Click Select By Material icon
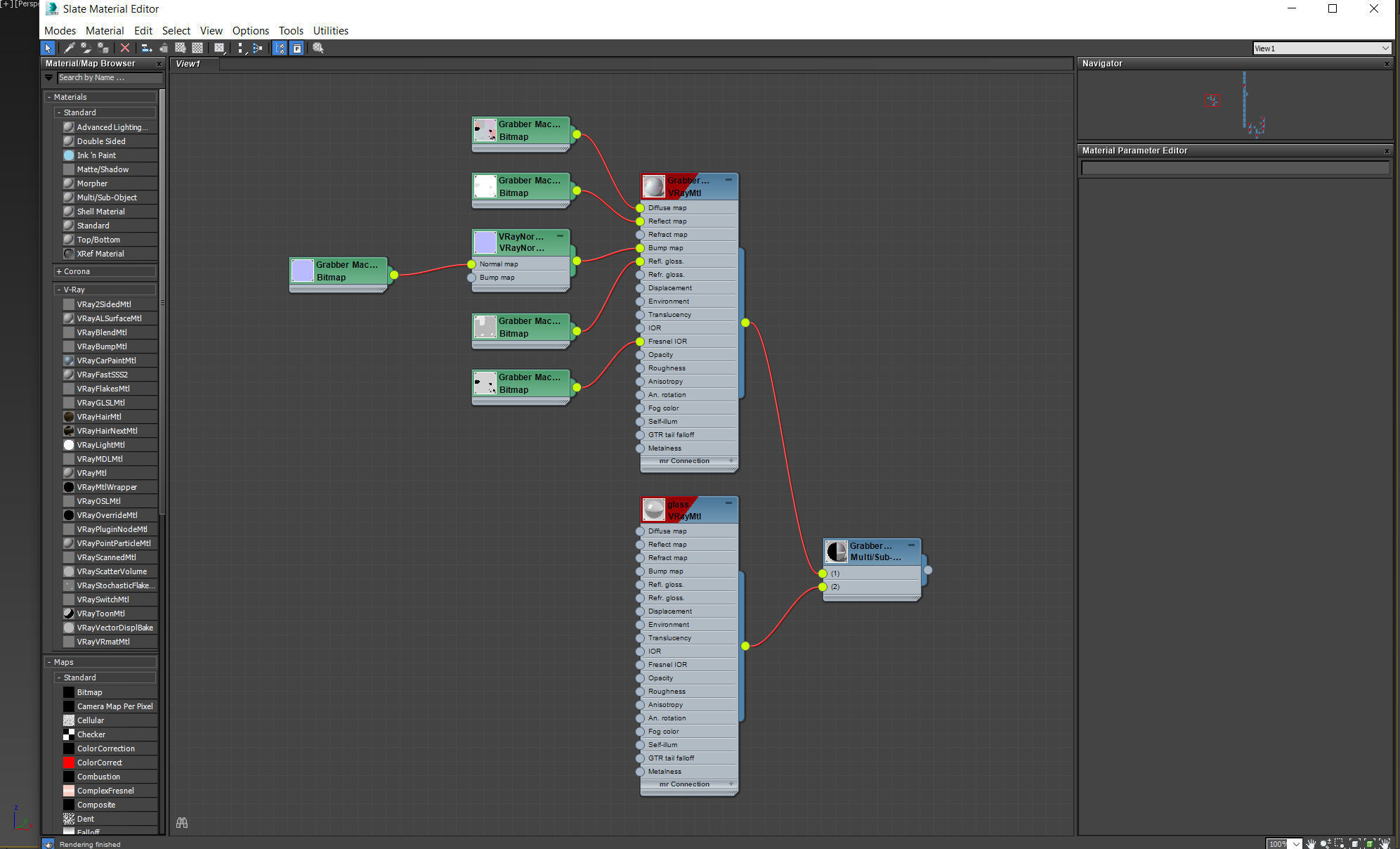1400x849 pixels. pos(318,48)
